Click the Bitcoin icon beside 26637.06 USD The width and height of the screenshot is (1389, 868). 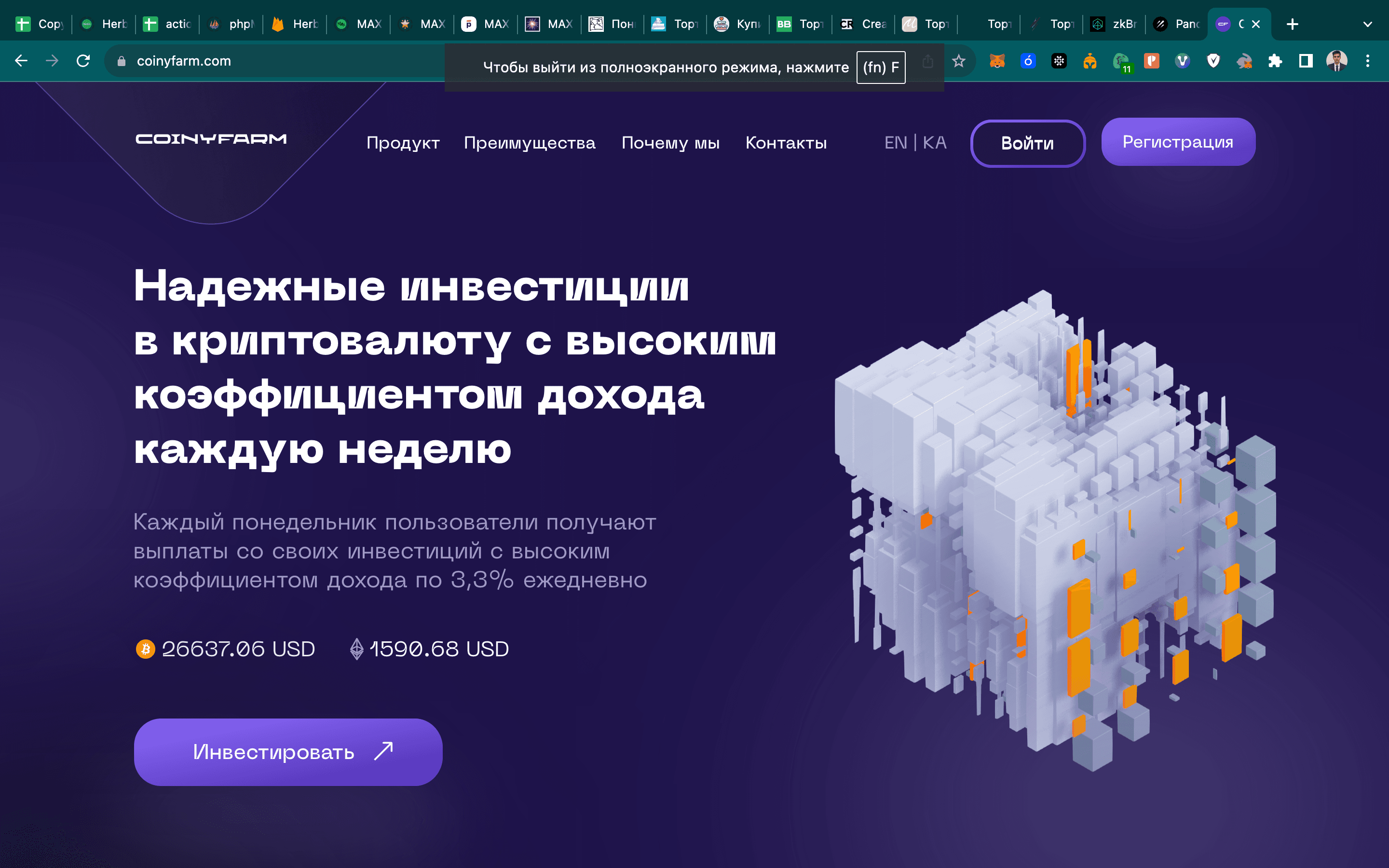click(x=145, y=649)
